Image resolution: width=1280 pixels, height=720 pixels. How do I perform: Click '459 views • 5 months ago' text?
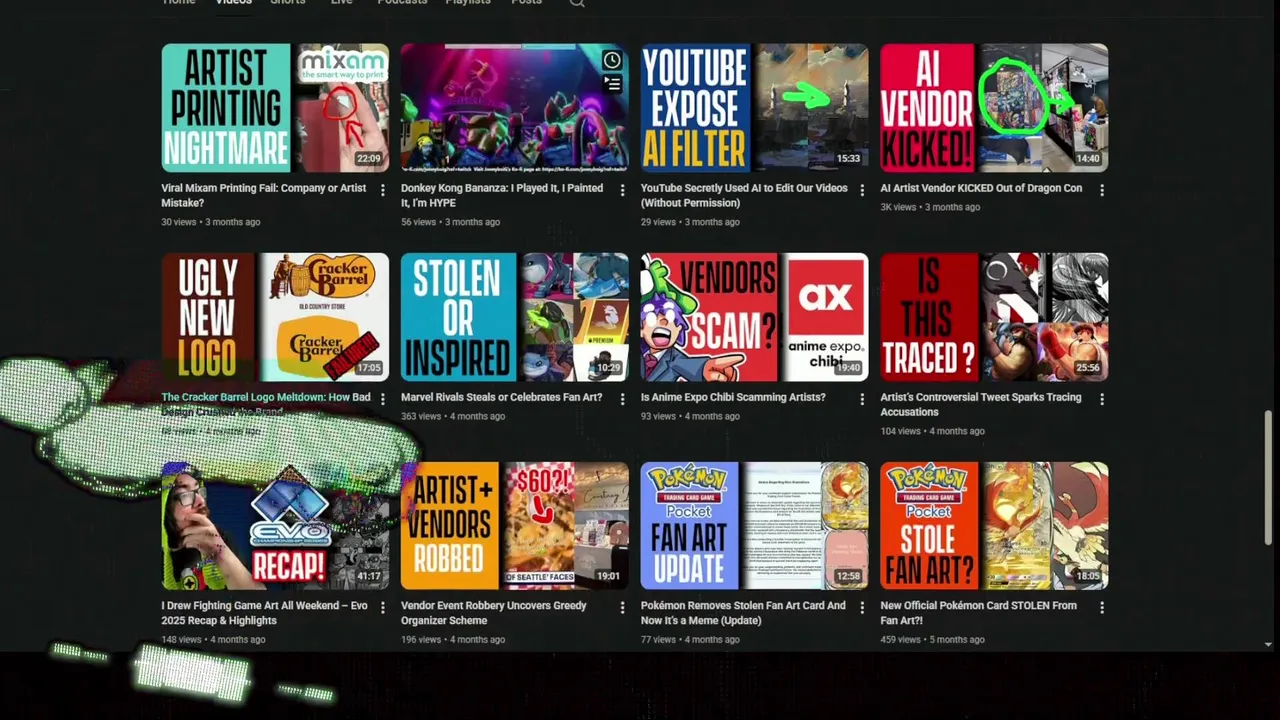[932, 640]
